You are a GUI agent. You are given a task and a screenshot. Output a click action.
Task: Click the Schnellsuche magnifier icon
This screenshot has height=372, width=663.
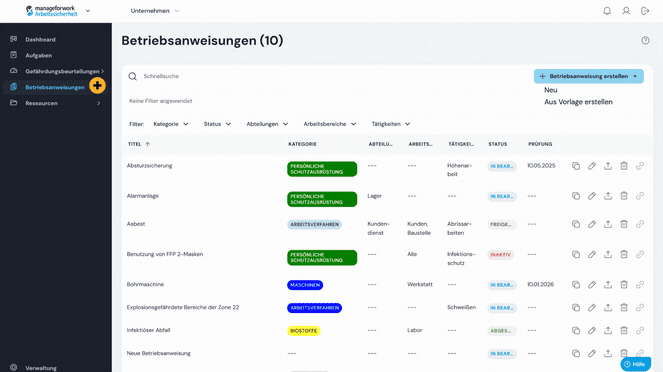(133, 77)
